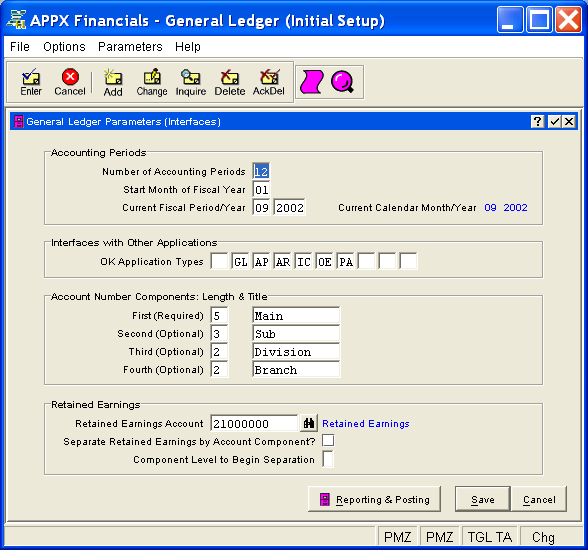The width and height of the screenshot is (588, 550).
Task: Click the Enter toolbar icon
Action: 31,82
